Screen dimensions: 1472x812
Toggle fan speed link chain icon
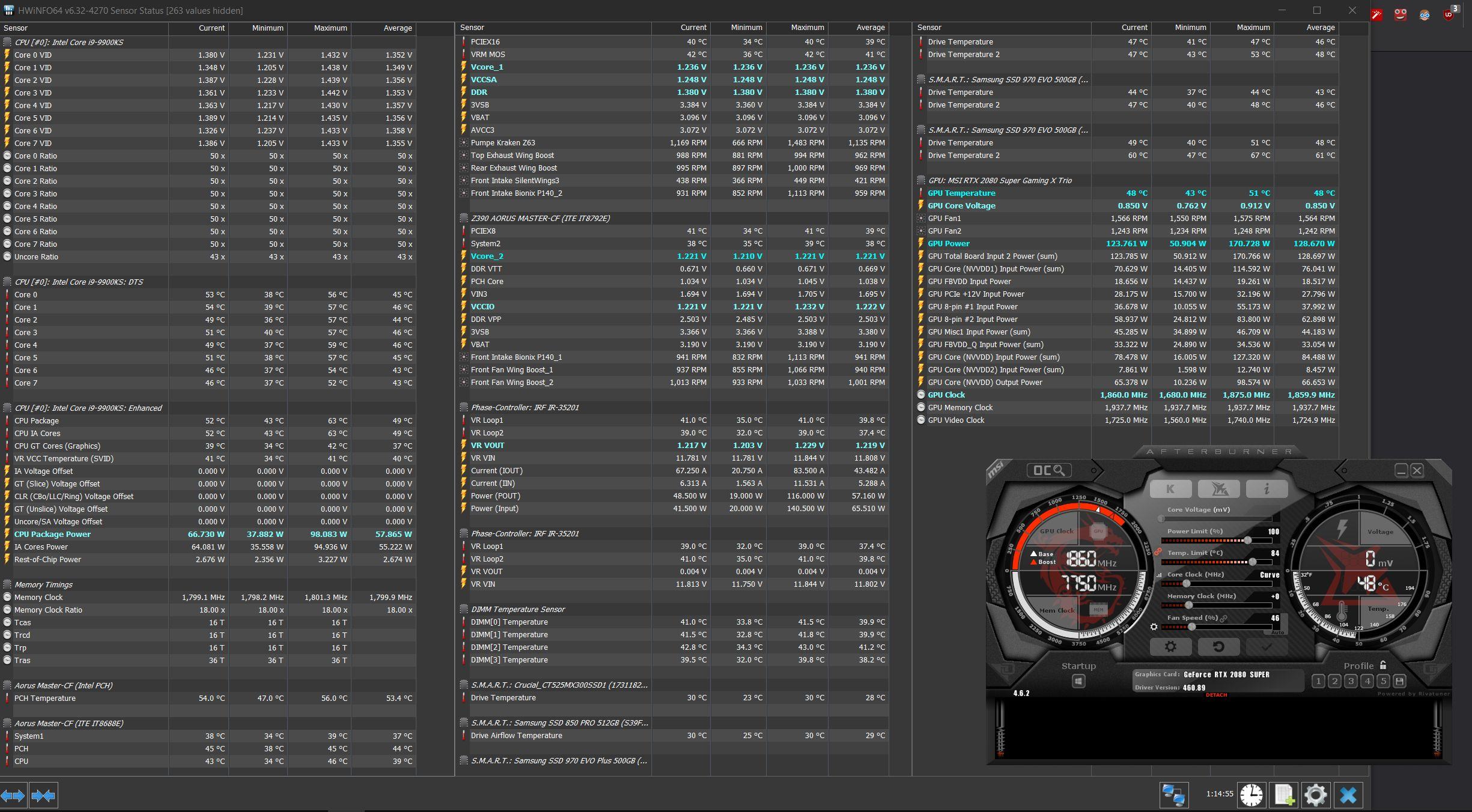[x=1223, y=618]
